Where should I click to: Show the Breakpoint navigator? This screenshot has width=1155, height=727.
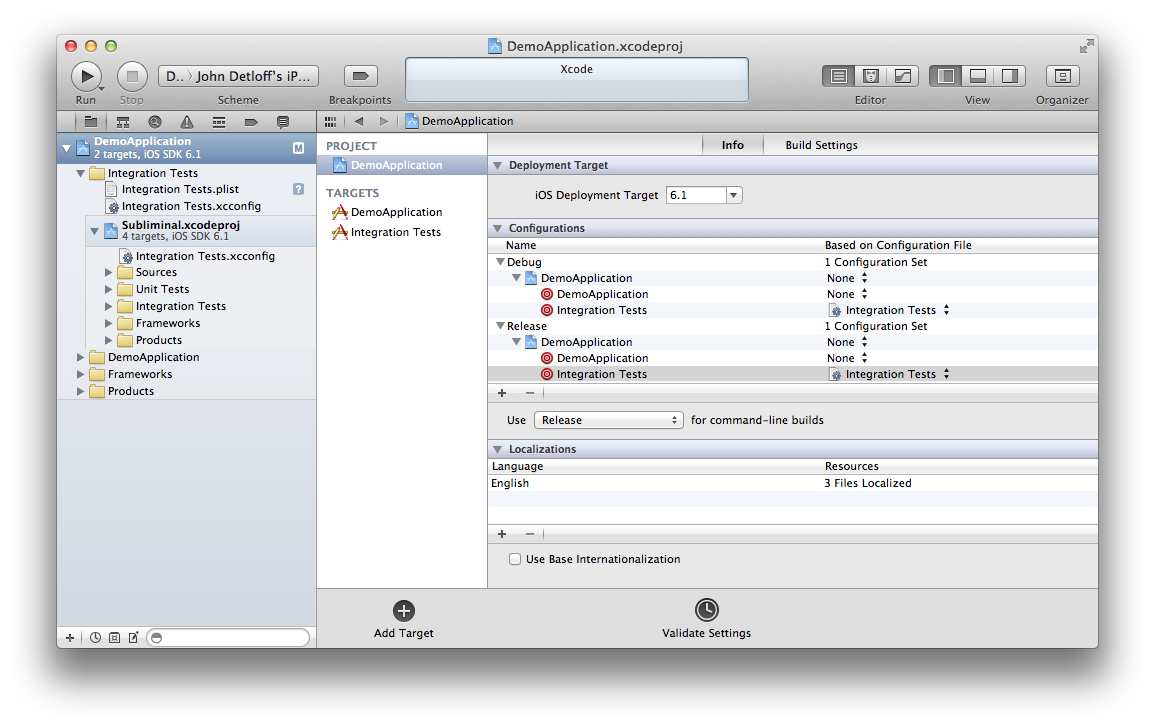pyautogui.click(x=251, y=122)
